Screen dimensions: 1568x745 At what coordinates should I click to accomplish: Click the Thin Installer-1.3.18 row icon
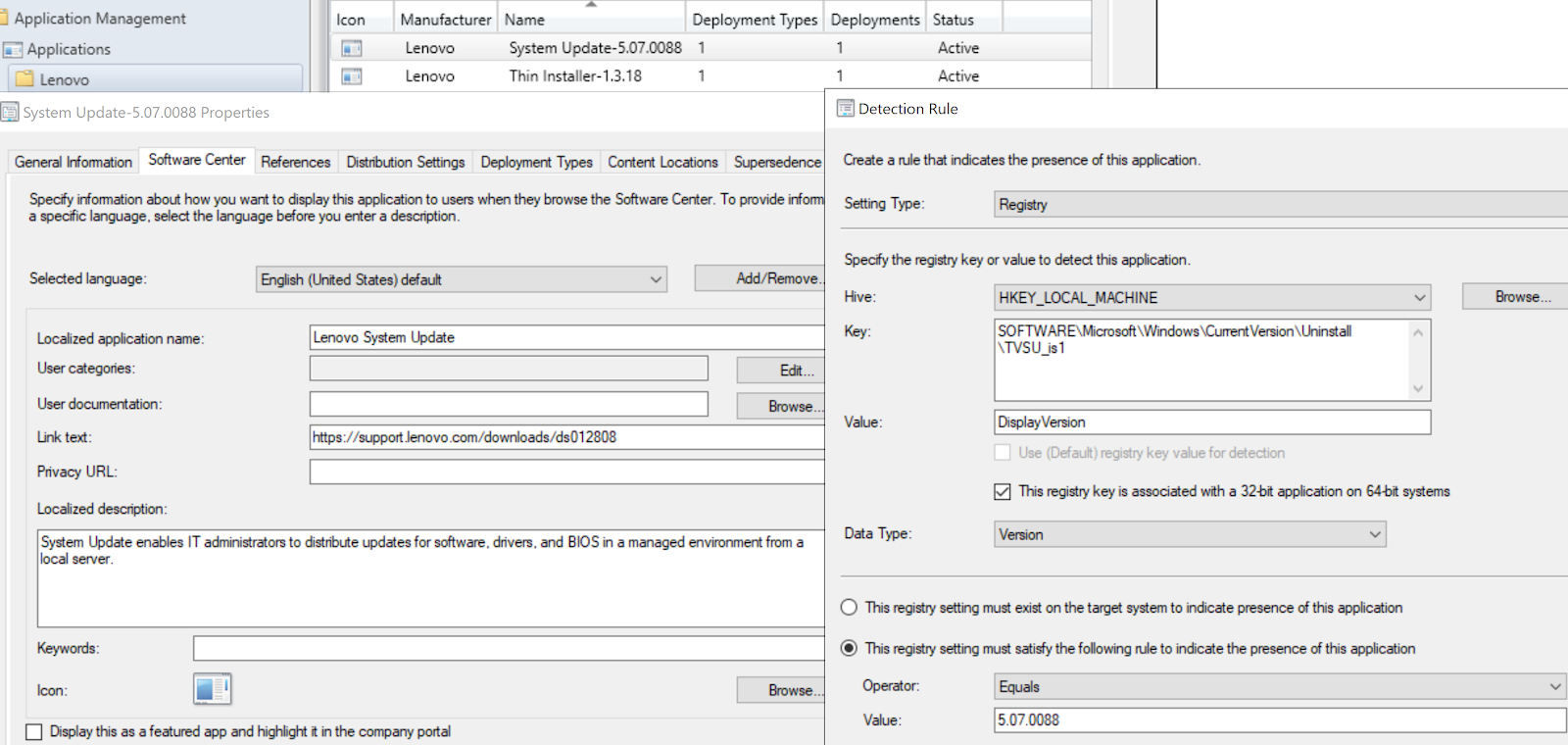point(352,76)
